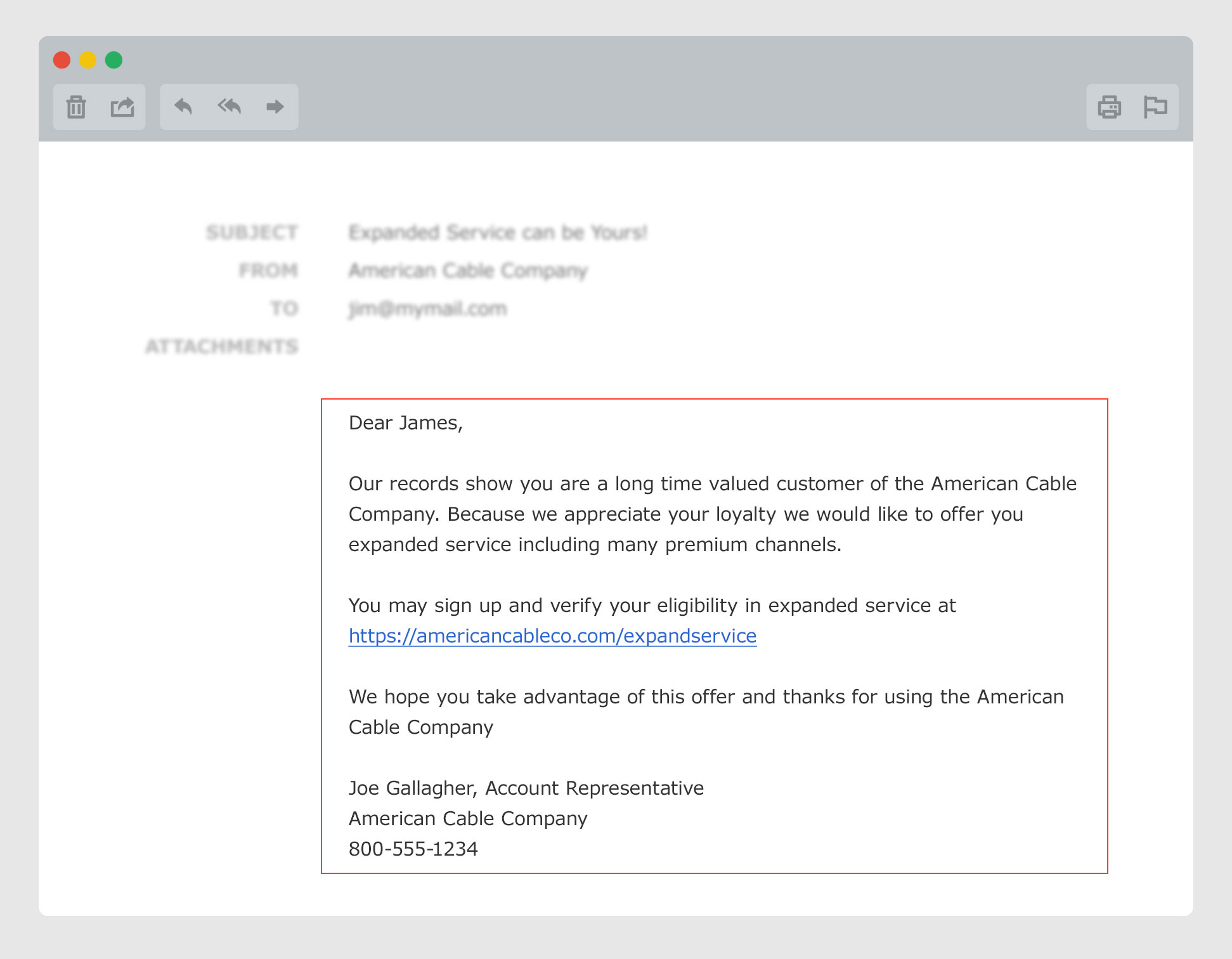This screenshot has width=1232, height=959.
Task: Click the 'Dear James,' greeting
Action: coord(406,423)
